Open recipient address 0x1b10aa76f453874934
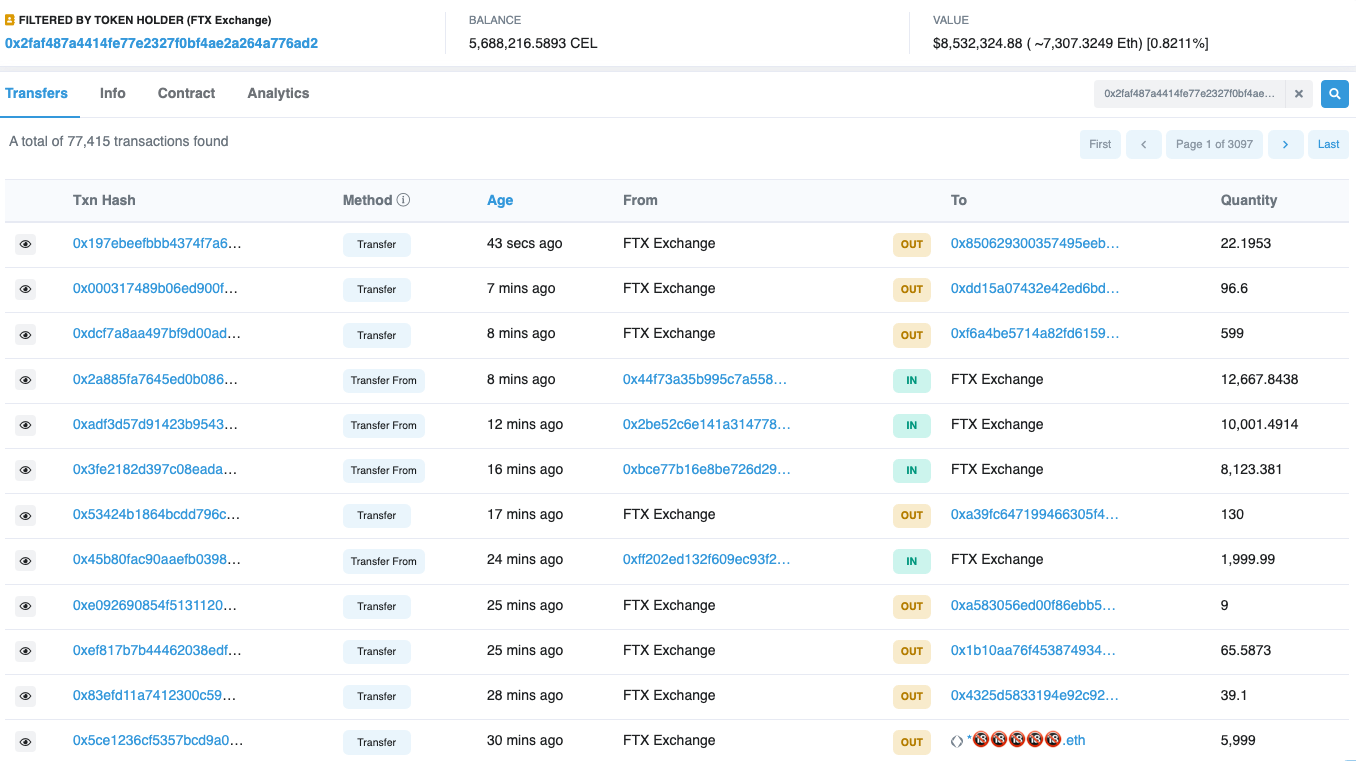 click(x=1033, y=650)
